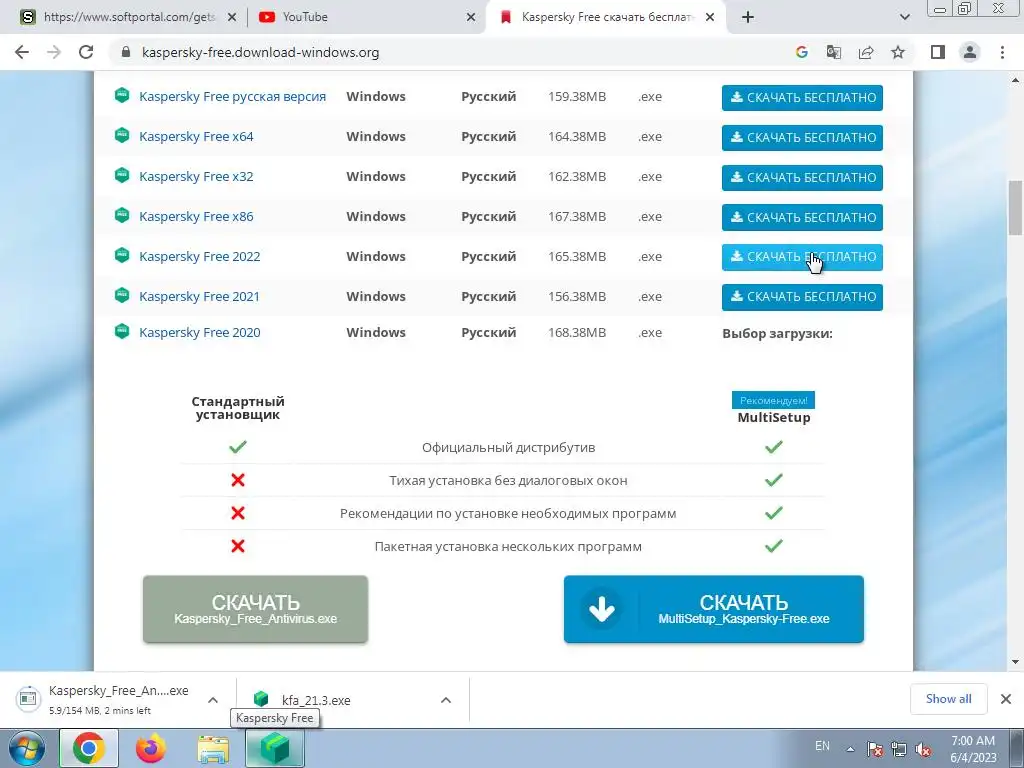The width and height of the screenshot is (1024, 768).
Task: Open File Explorer from the taskbar
Action: 213,749
